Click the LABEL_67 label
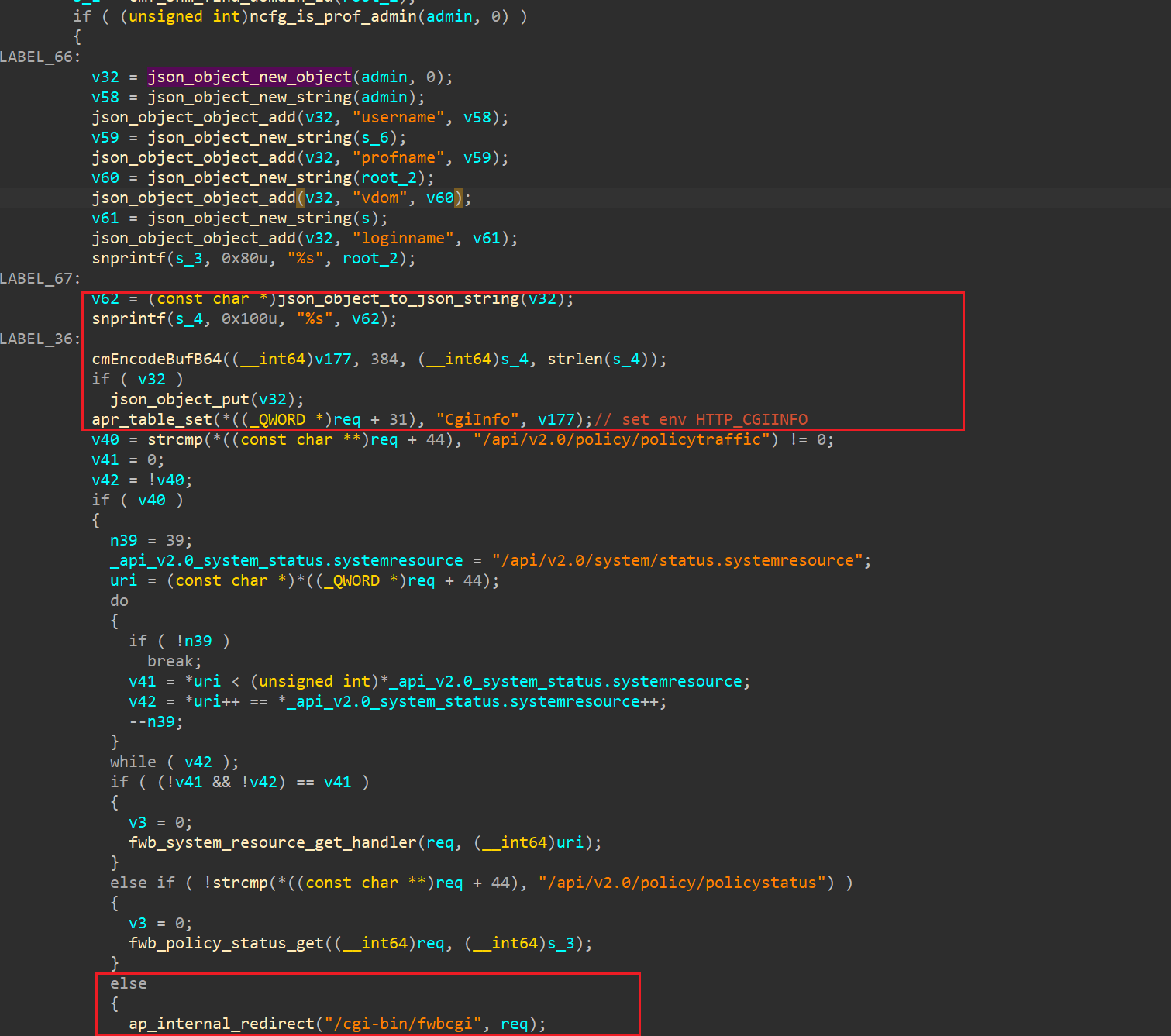Viewport: 1171px width, 1036px height. pos(39,278)
